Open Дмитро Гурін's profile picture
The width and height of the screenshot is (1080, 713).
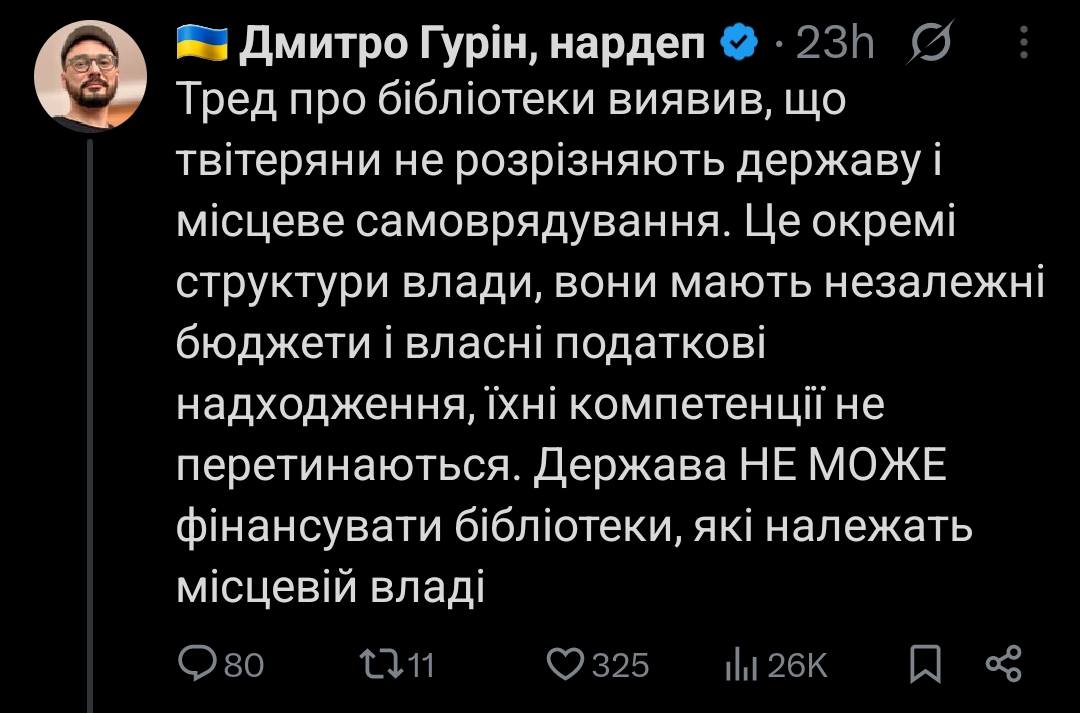(90, 76)
